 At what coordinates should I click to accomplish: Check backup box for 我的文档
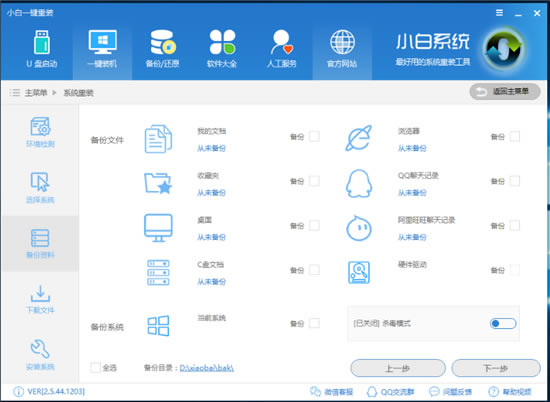click(x=314, y=136)
